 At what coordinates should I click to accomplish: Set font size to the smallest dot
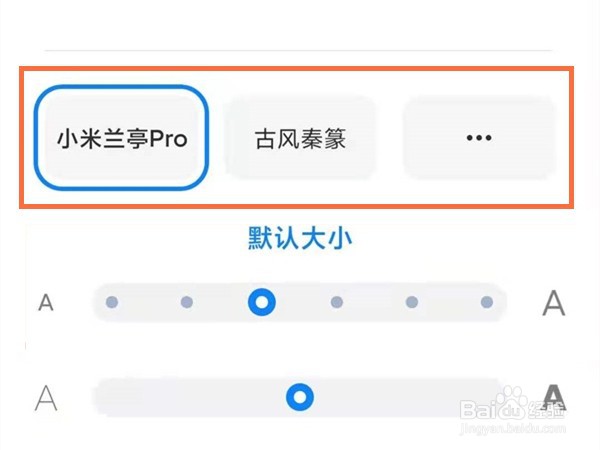(x=112, y=302)
